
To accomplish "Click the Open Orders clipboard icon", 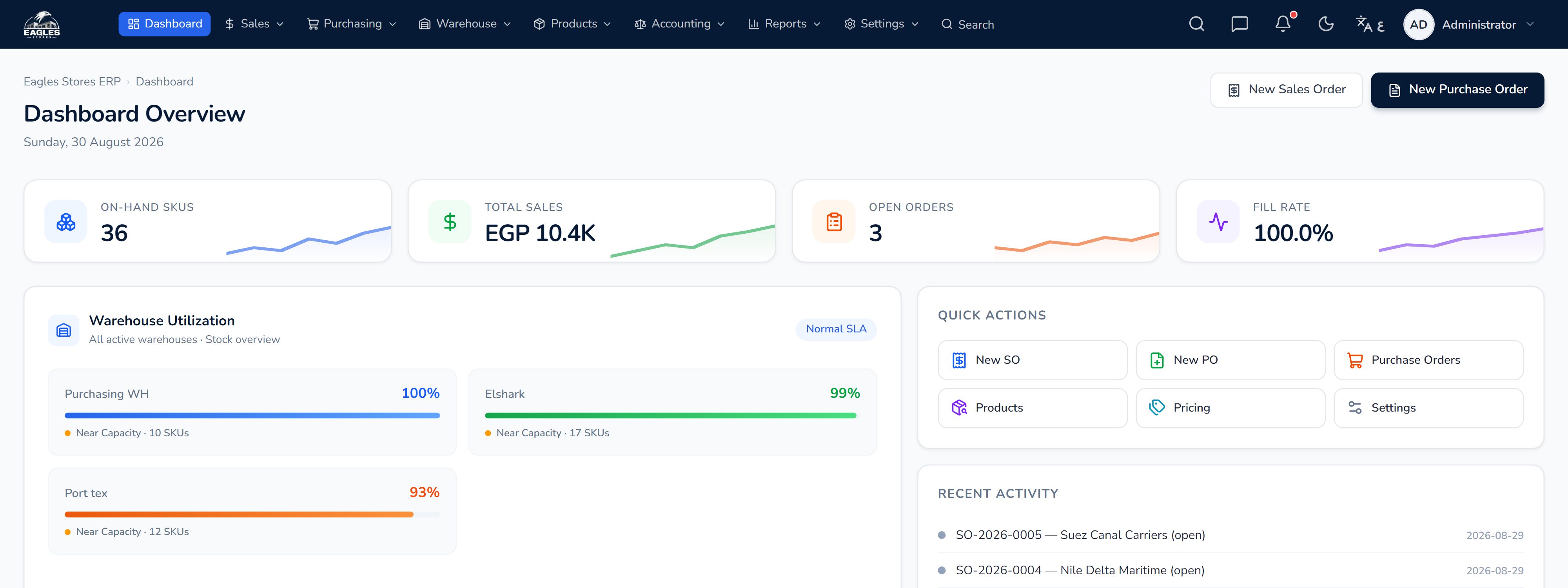I will 834,221.
